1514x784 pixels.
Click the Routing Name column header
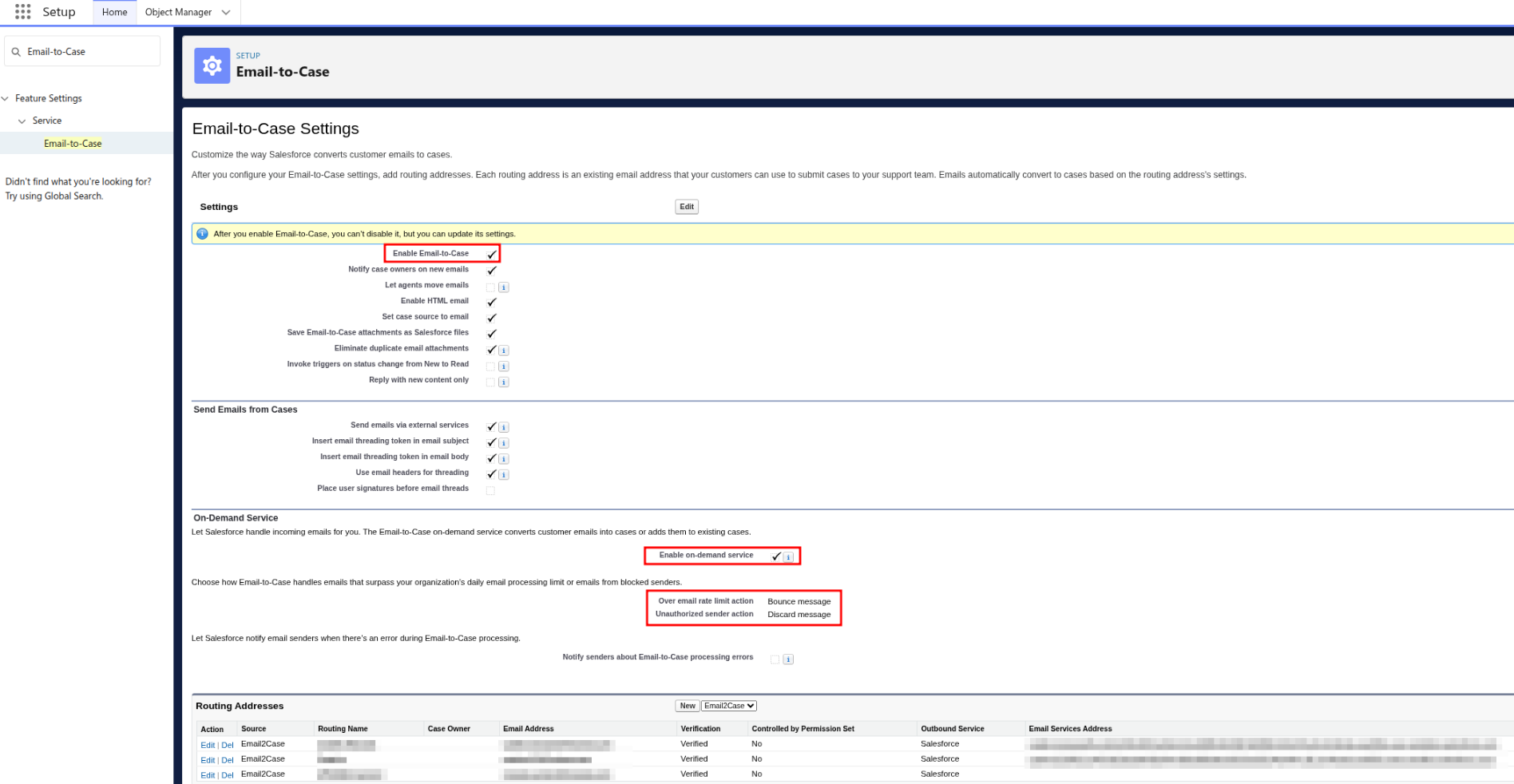pos(343,729)
